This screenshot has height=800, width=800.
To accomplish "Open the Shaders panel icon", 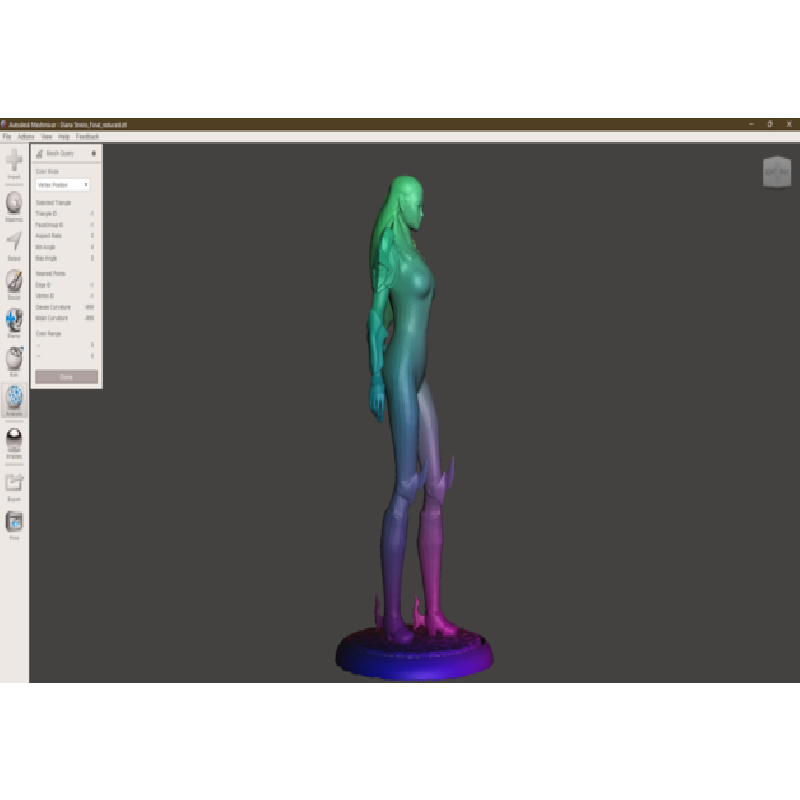I will (14, 441).
